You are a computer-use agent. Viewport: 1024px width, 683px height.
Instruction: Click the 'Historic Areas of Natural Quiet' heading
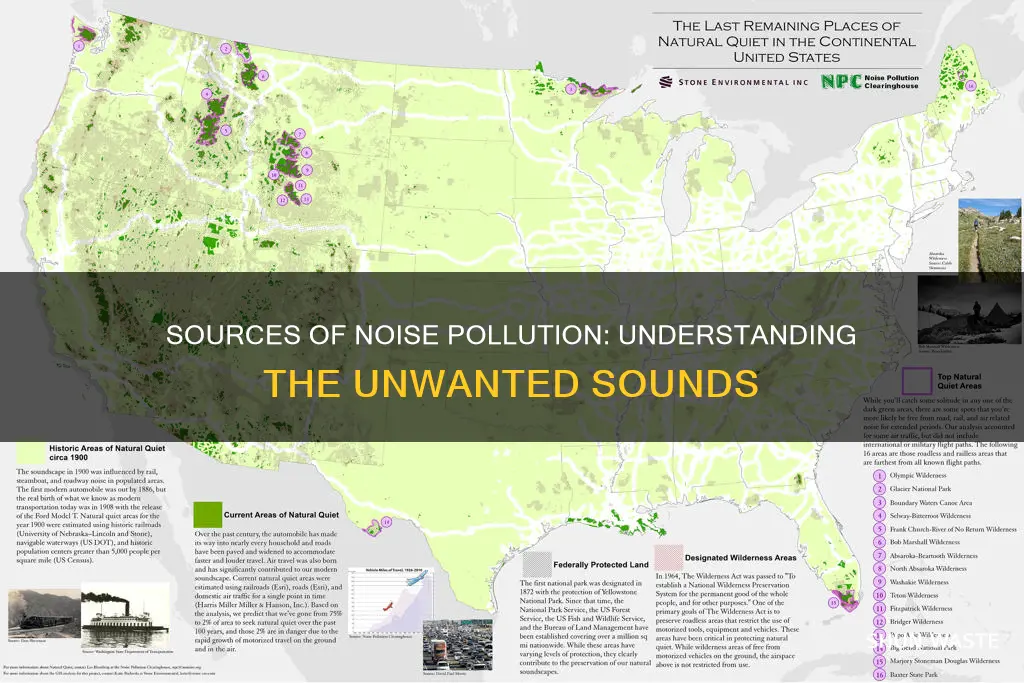107,453
